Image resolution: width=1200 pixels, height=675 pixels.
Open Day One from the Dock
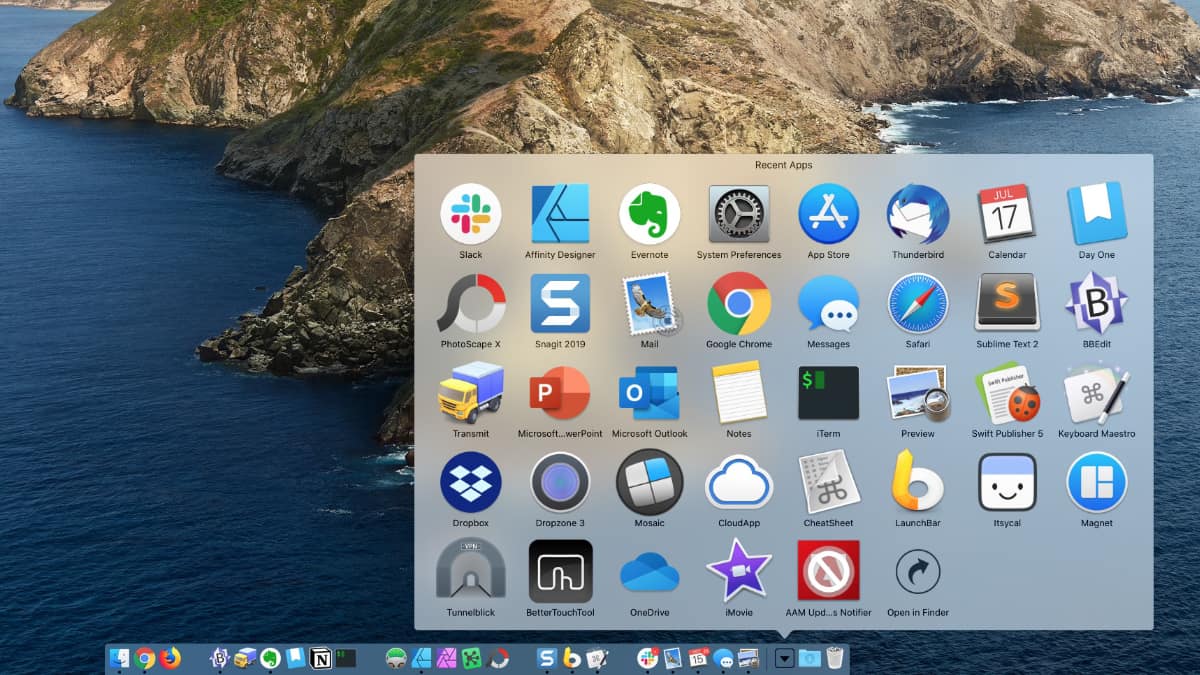tap(296, 657)
